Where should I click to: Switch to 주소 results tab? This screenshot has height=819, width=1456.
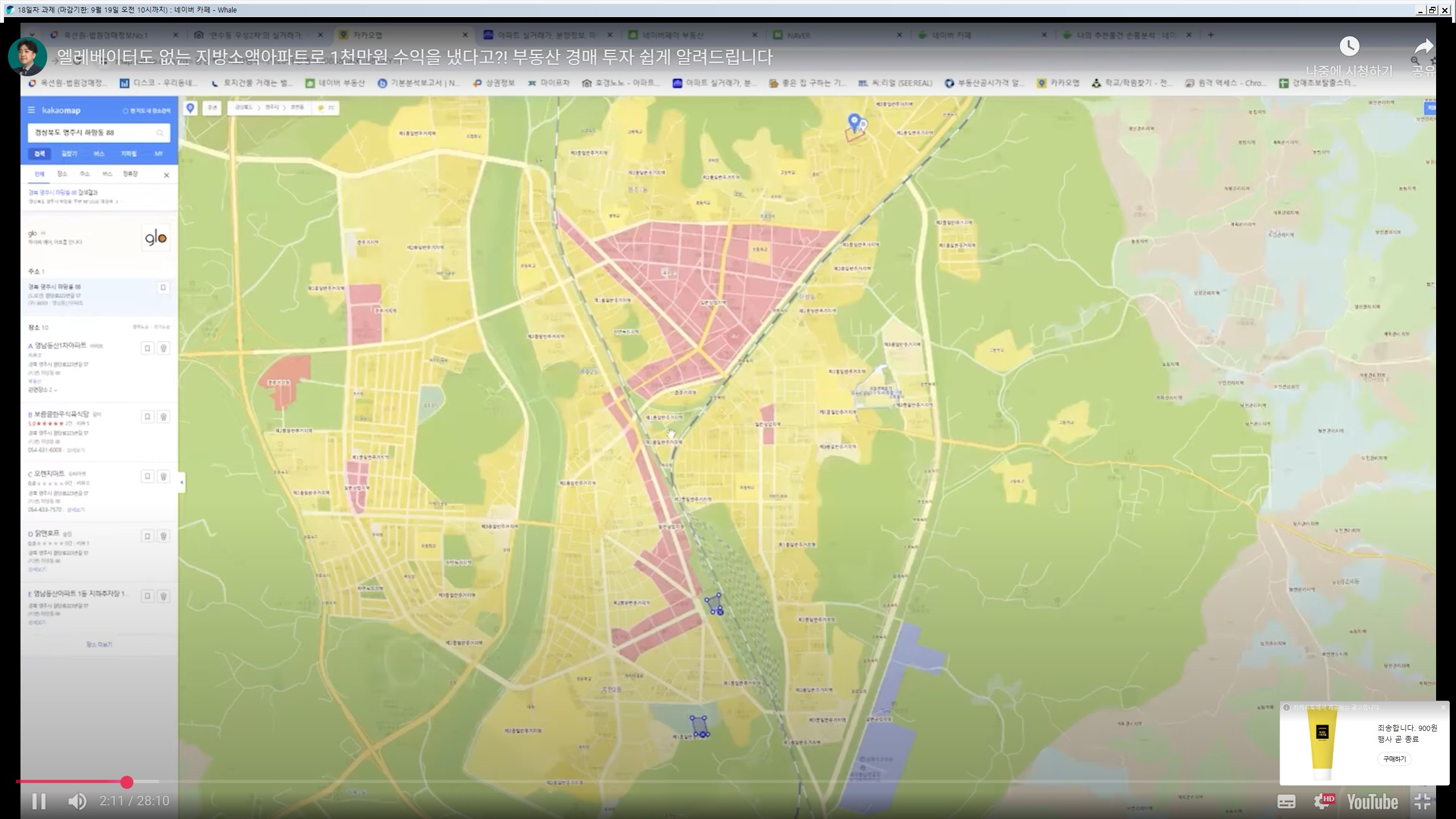[85, 174]
